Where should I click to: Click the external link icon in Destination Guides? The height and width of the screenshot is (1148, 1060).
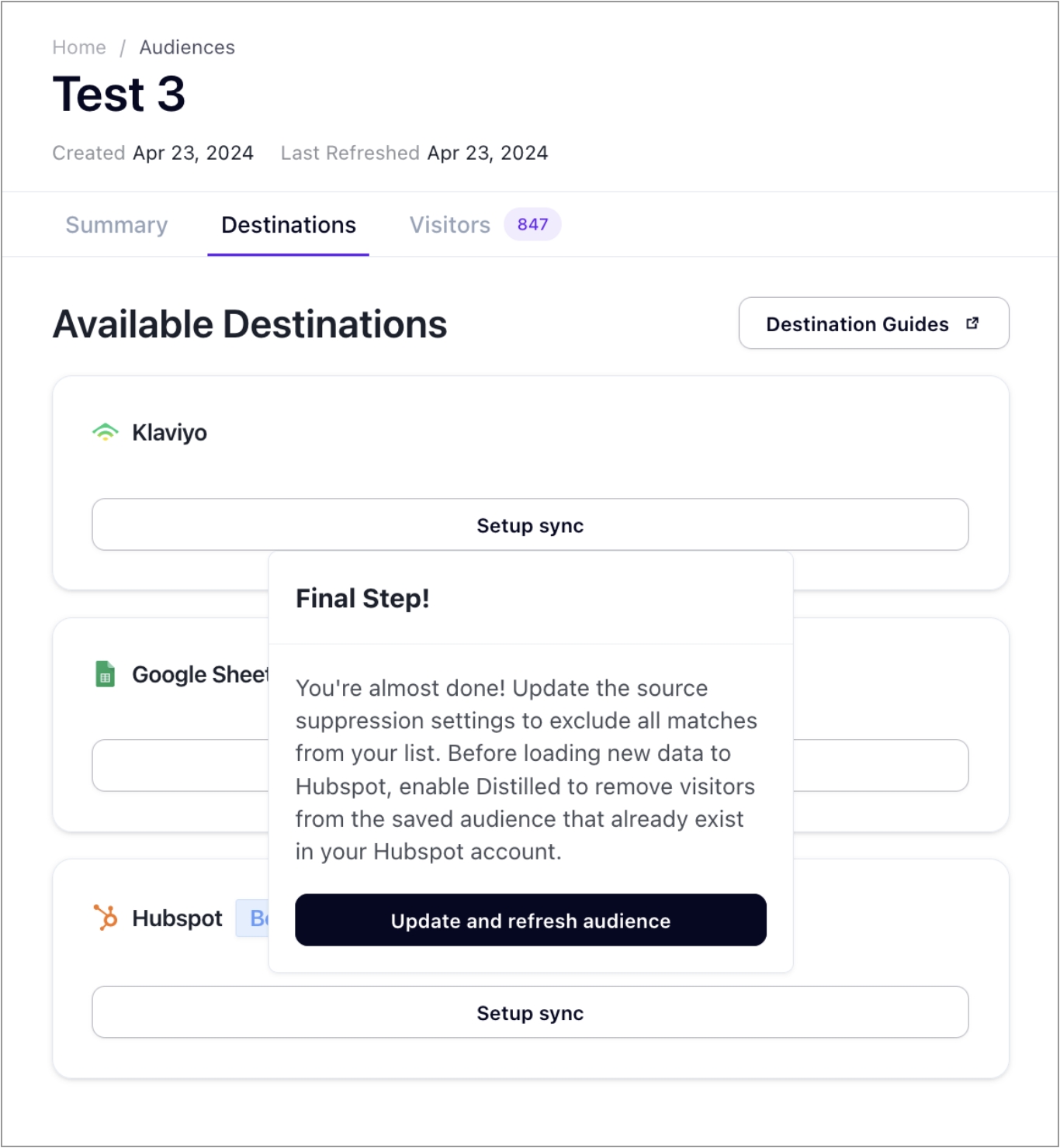(972, 323)
